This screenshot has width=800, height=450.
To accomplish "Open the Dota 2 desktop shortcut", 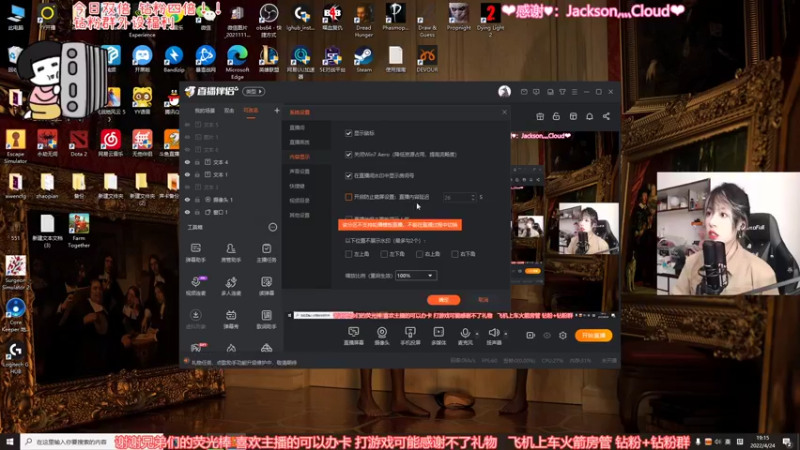I will click(79, 143).
